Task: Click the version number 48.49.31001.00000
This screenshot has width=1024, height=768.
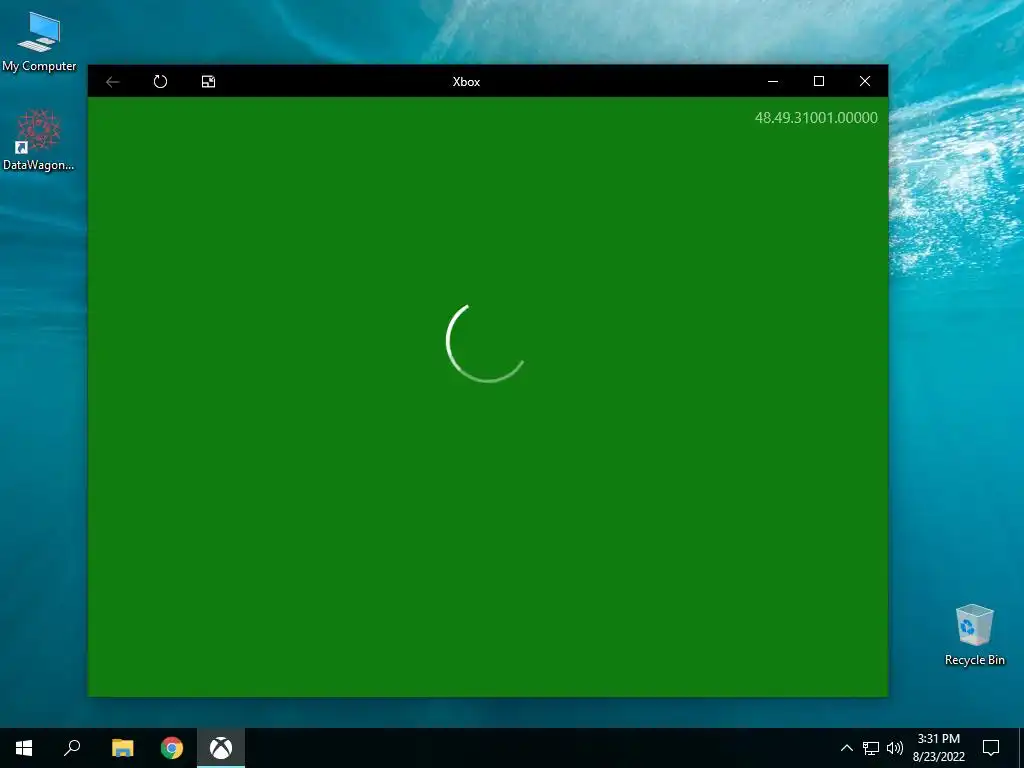Action: (x=816, y=118)
